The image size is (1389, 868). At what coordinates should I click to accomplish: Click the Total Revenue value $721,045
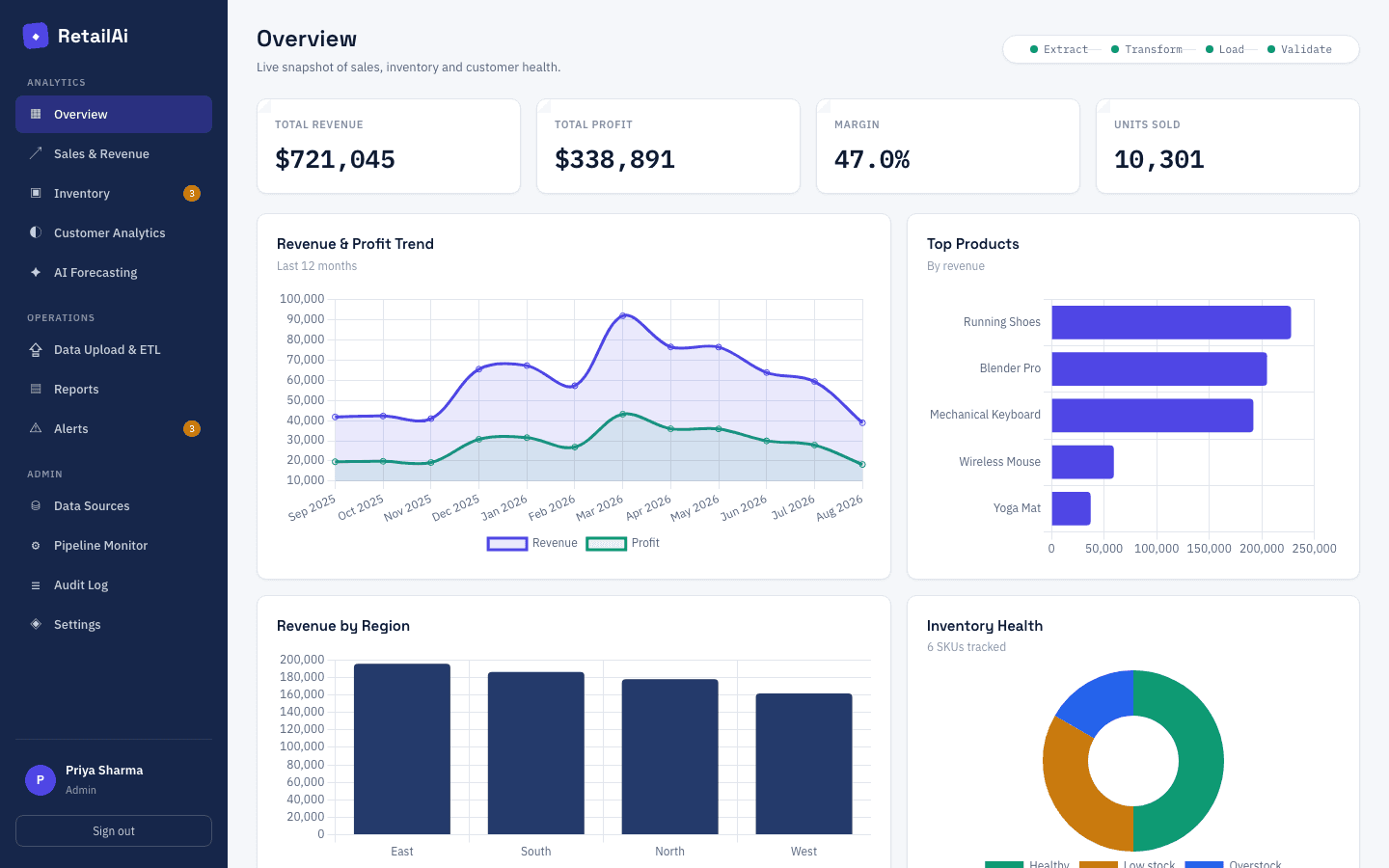click(x=336, y=159)
